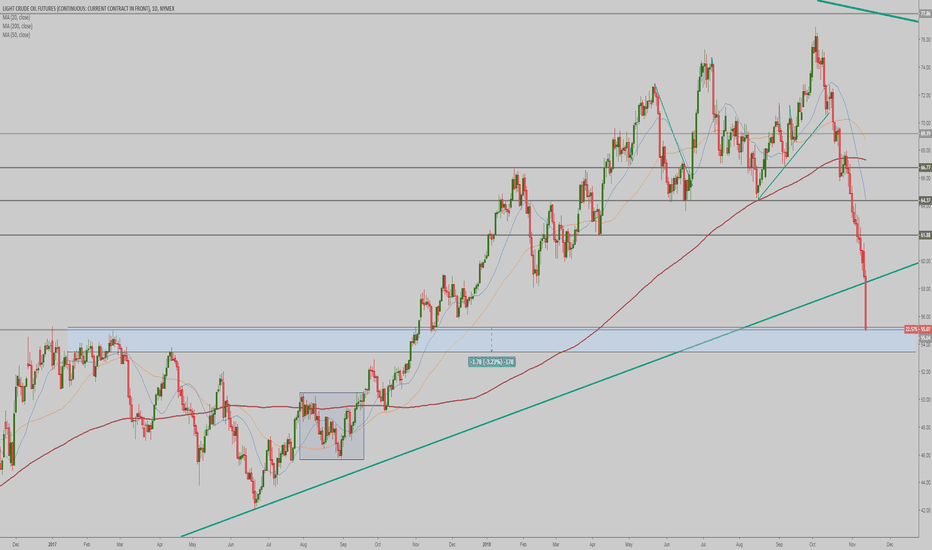The image size is (932, 550).
Task: Select the -1.78 (-3.23%) measurement label
Action: (x=492, y=362)
